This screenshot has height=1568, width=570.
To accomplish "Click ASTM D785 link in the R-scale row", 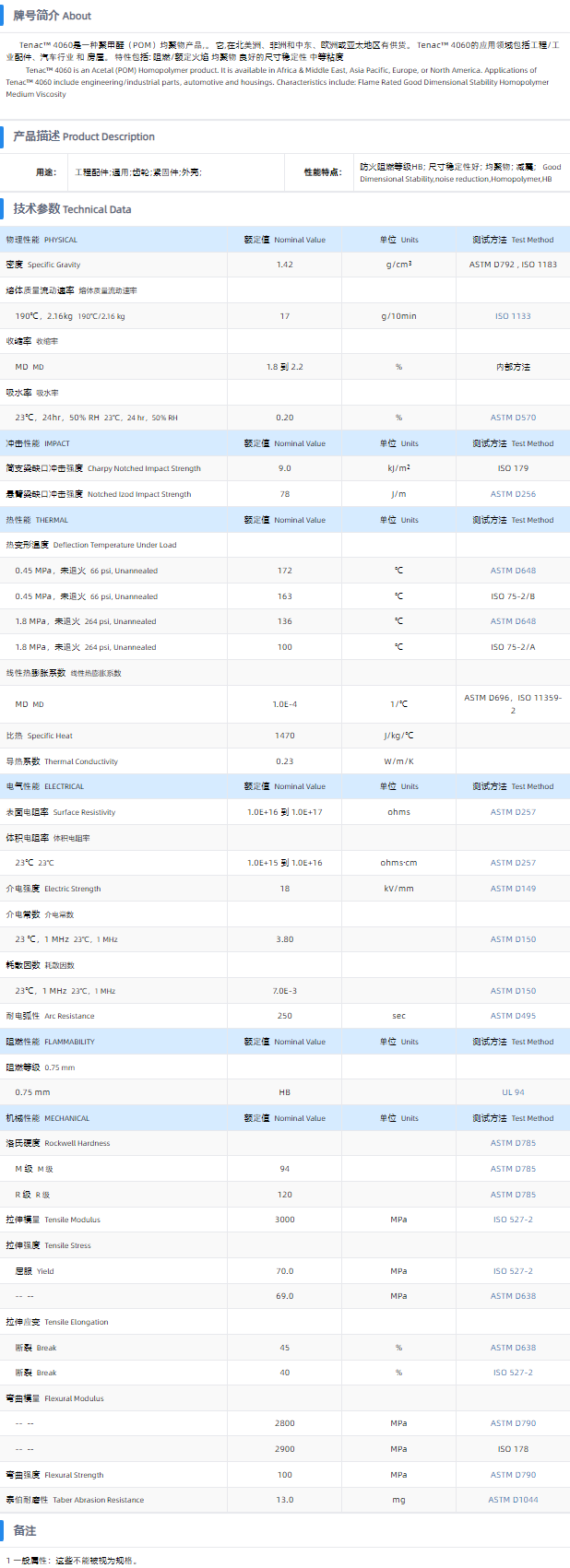I will [513, 1195].
